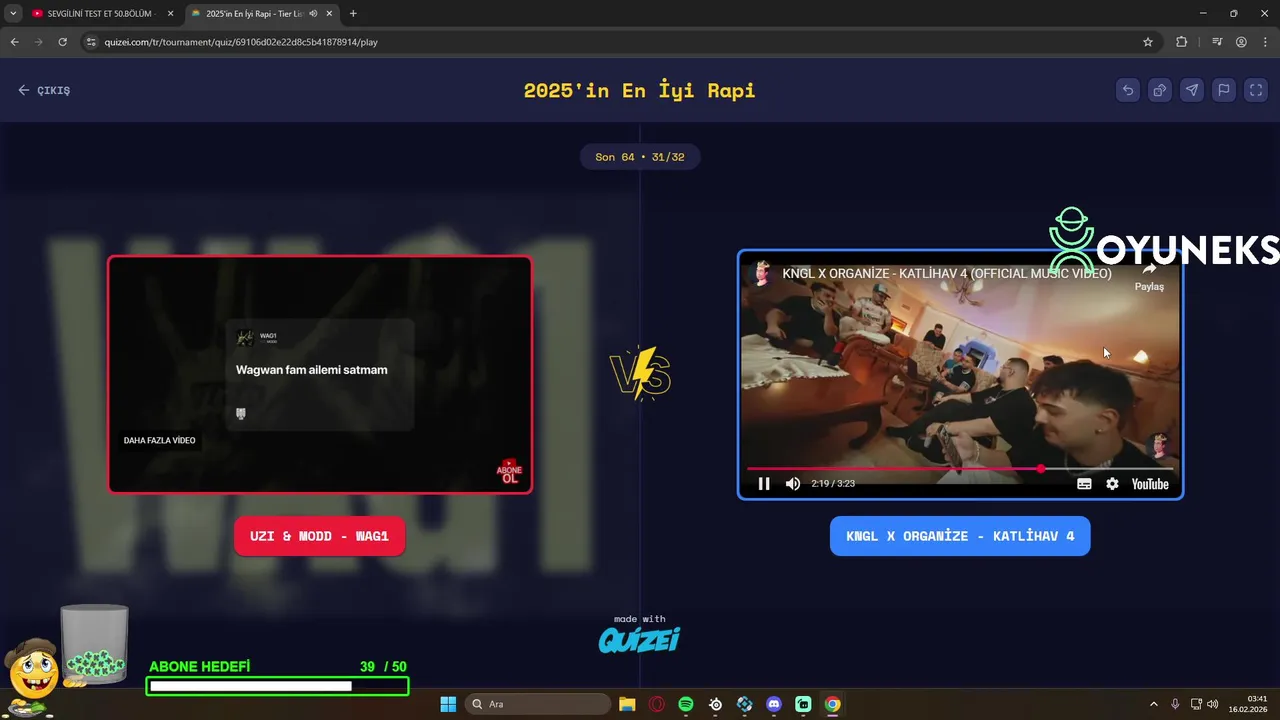
Task: Go back with browser back arrow
Action: click(x=14, y=42)
